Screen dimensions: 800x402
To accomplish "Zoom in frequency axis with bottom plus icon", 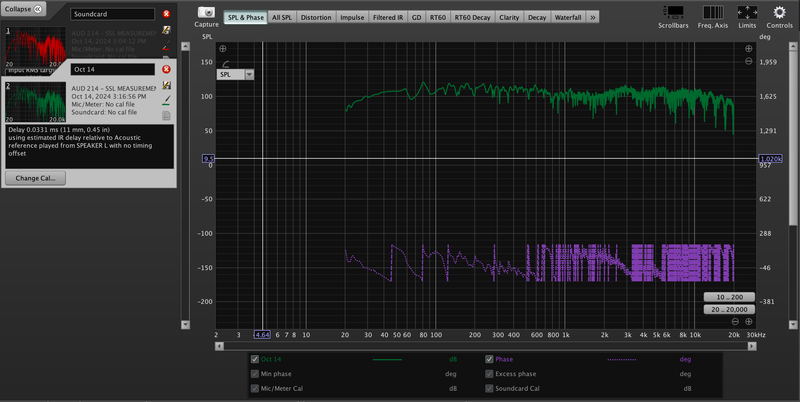I will [748, 321].
